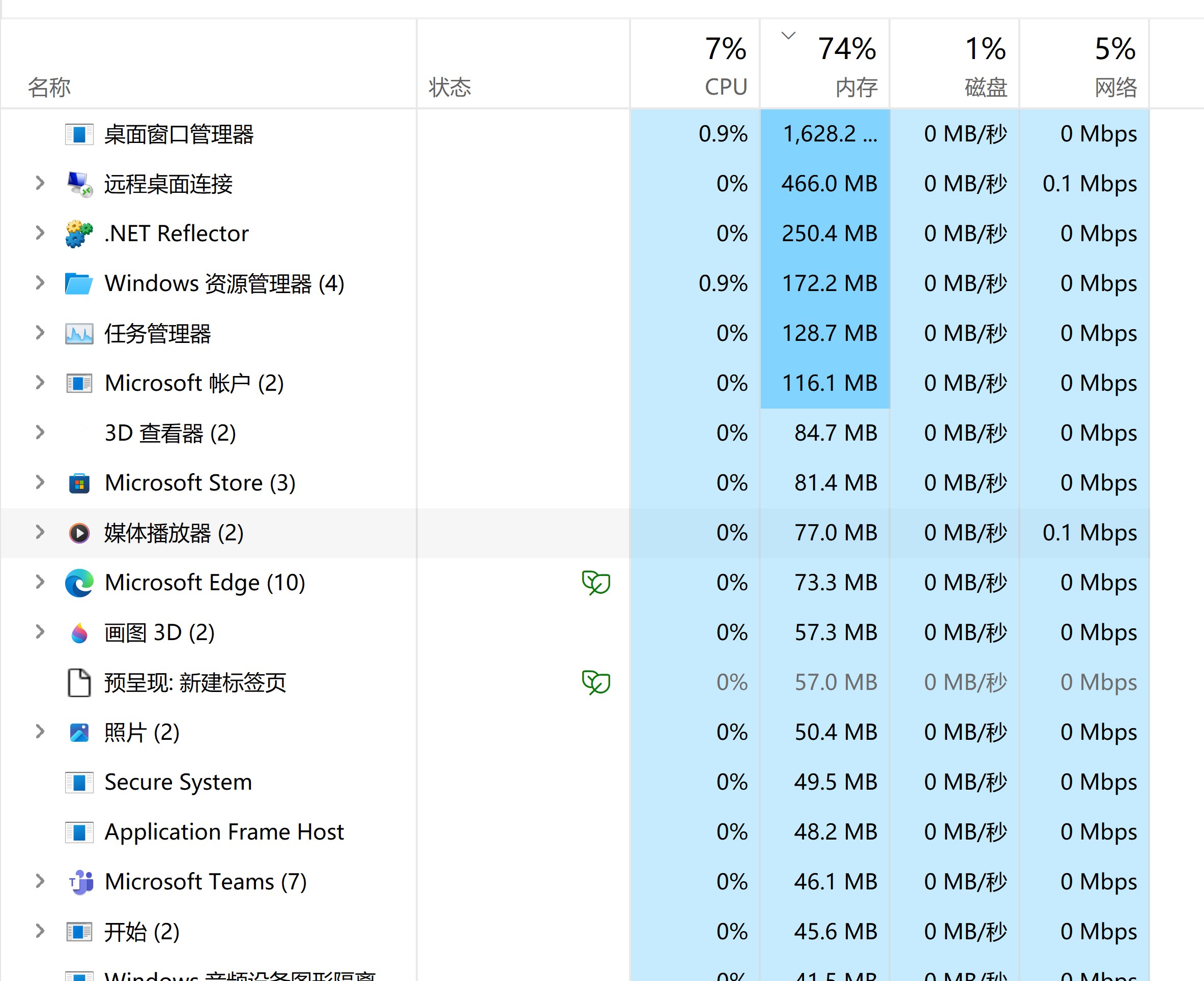Click the 远程桌面连接 remote desktop icon
Image resolution: width=1204 pixels, height=981 pixels.
[x=79, y=184]
